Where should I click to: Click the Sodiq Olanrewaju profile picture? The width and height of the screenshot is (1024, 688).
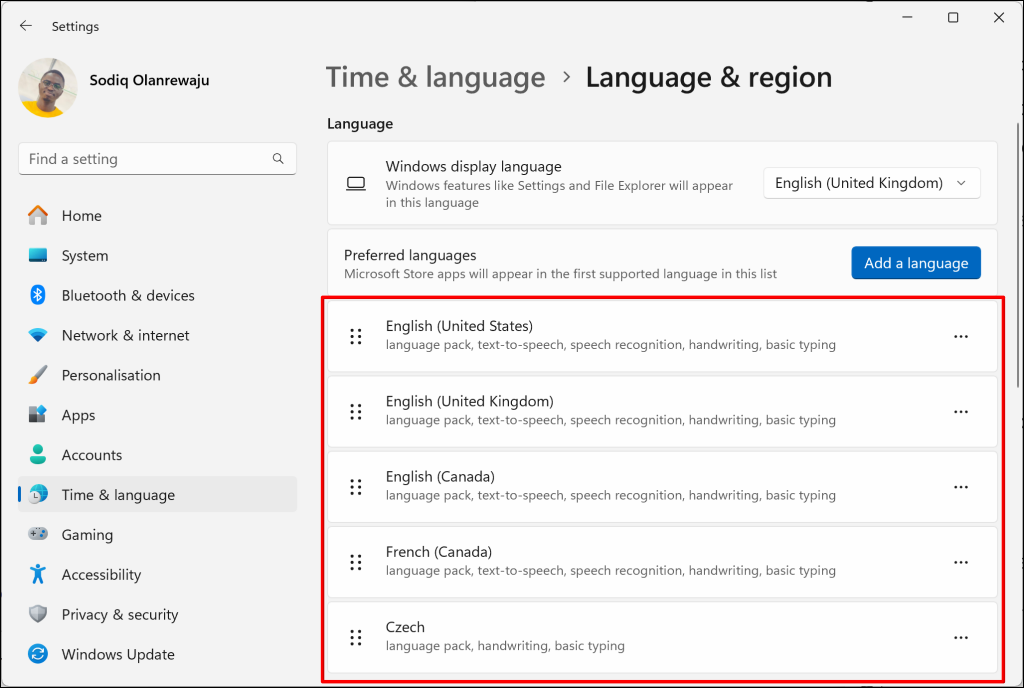pos(48,87)
